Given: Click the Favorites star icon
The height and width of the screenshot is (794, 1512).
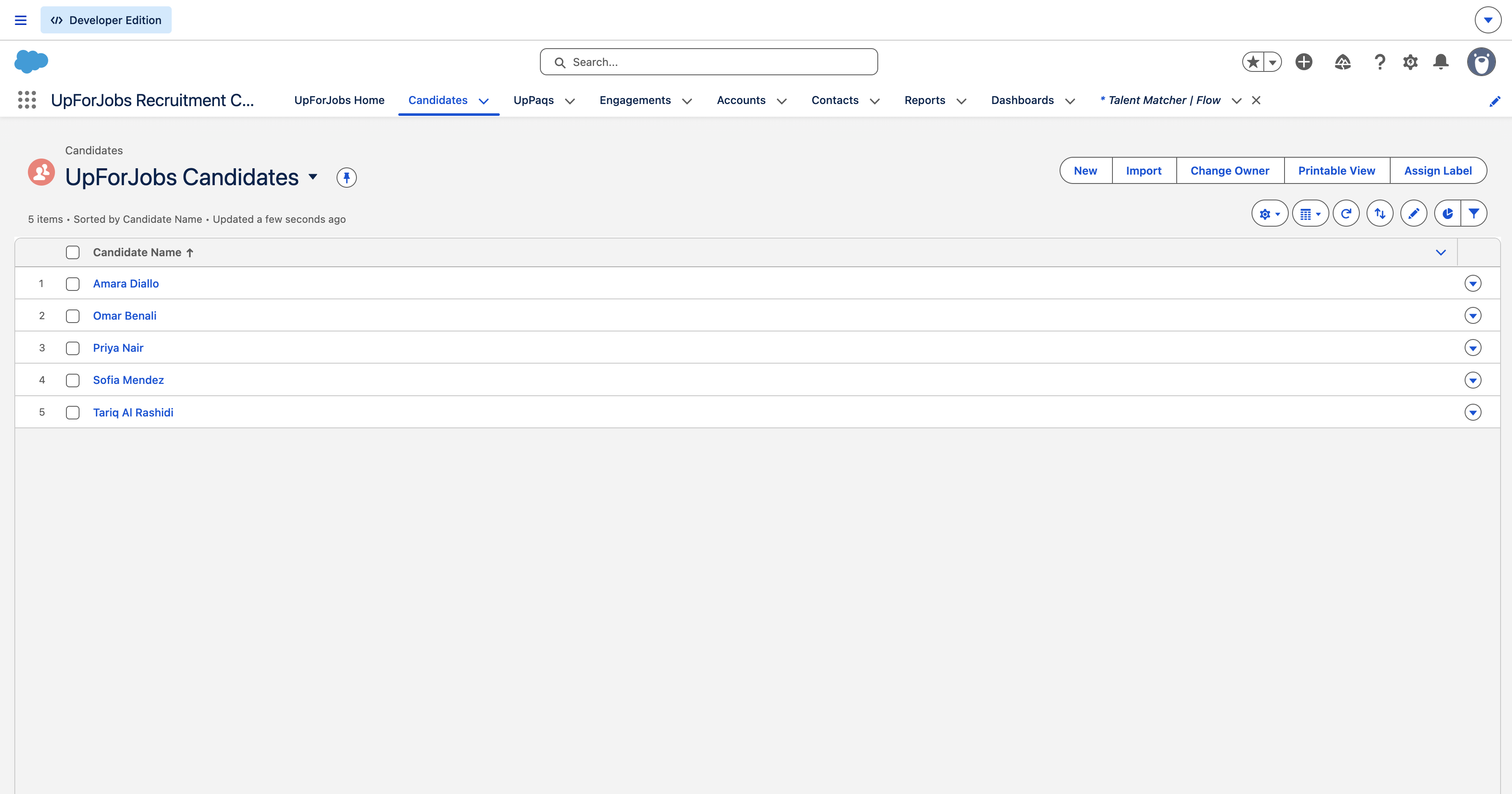Looking at the screenshot, I should tap(1253, 62).
